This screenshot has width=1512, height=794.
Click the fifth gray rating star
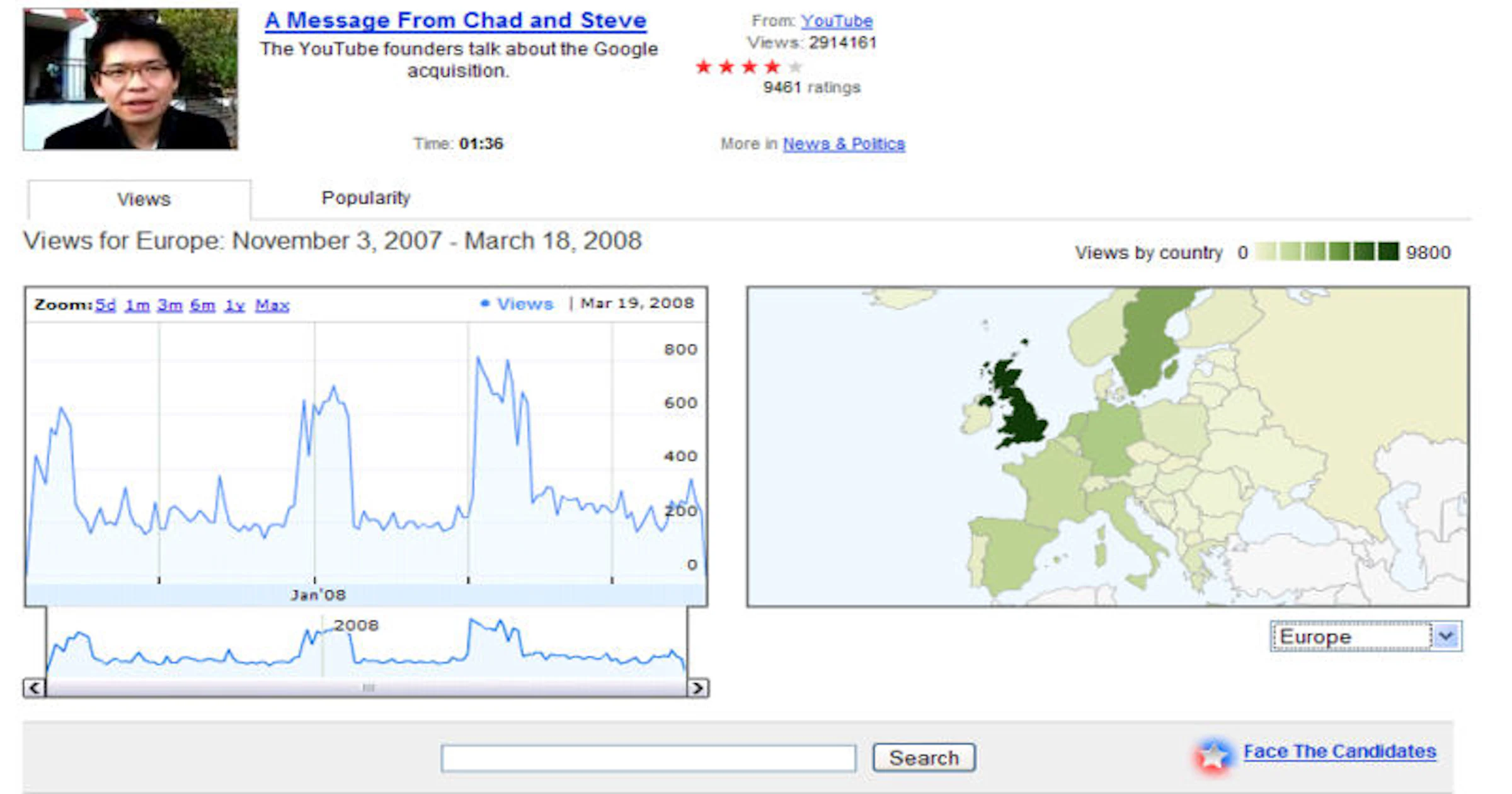coord(795,66)
